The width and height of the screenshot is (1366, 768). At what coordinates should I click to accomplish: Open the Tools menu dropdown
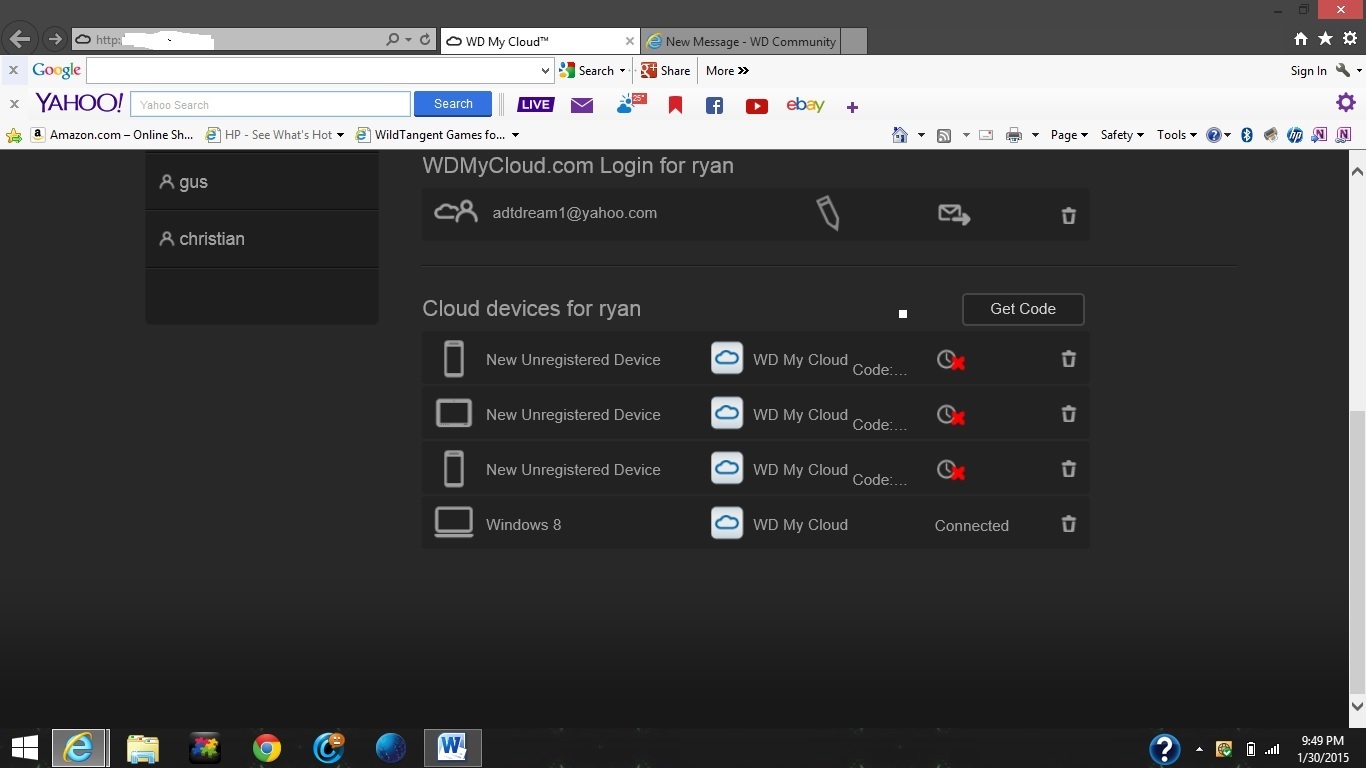click(x=1176, y=135)
